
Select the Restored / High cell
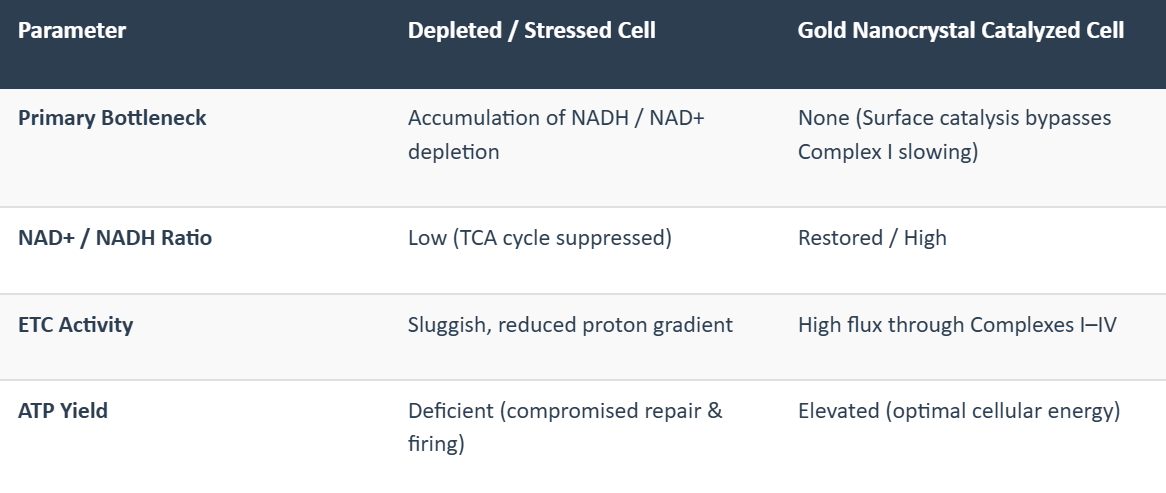pos(872,238)
